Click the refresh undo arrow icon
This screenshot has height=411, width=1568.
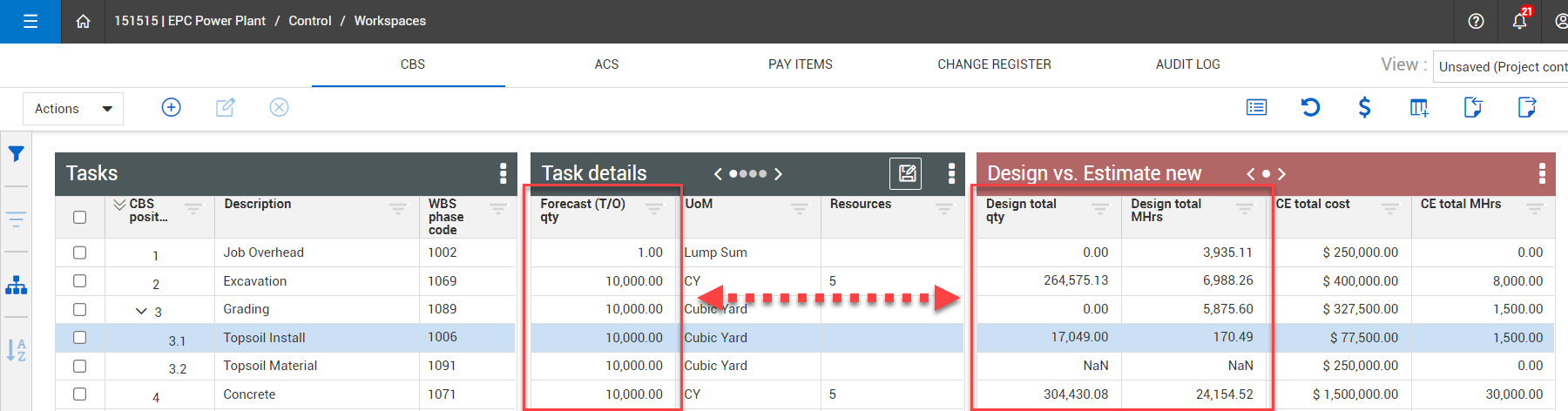[1310, 107]
